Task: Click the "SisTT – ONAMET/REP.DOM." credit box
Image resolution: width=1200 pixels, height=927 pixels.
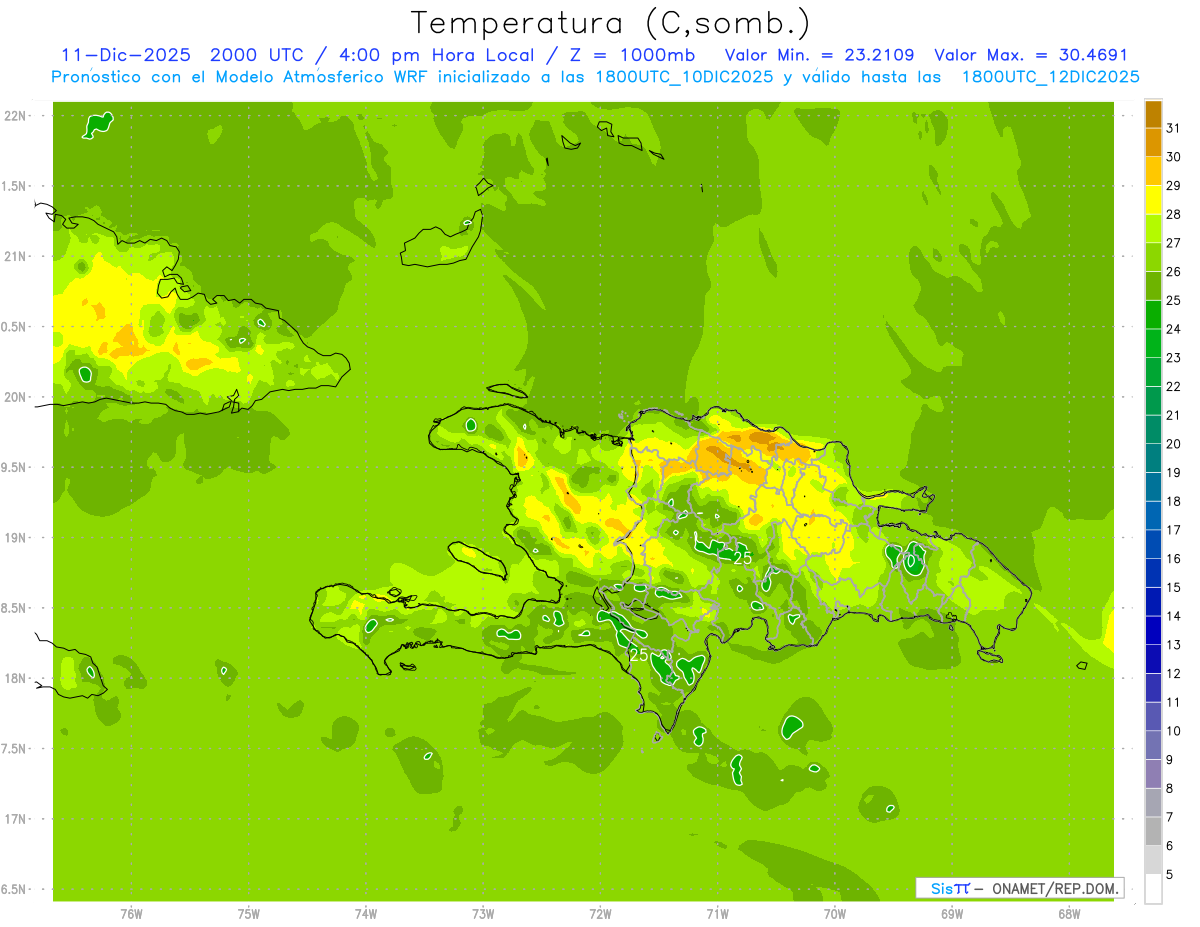Action: click(1019, 888)
